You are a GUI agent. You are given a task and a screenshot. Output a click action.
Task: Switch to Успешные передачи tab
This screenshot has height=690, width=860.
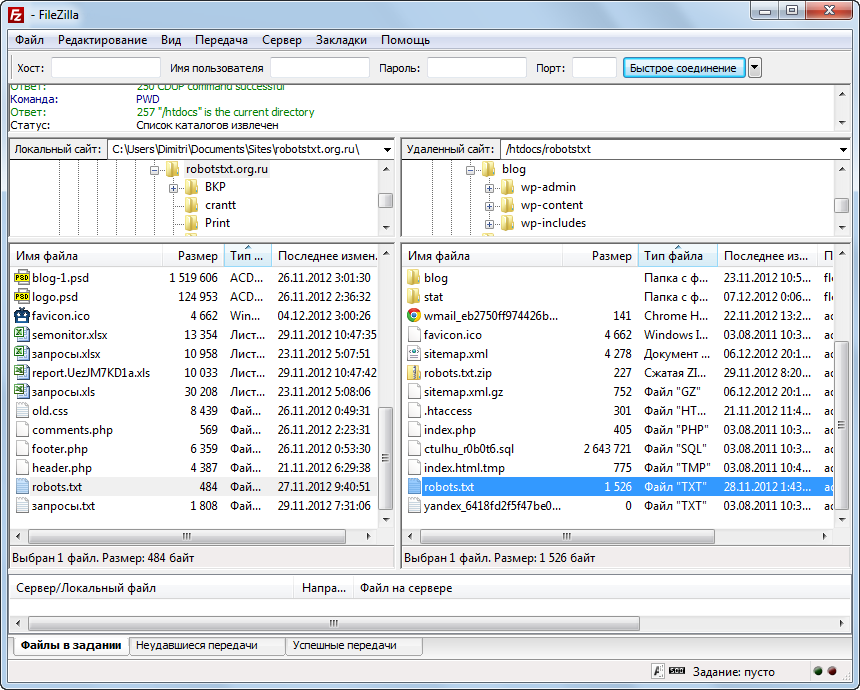[x=354, y=646]
